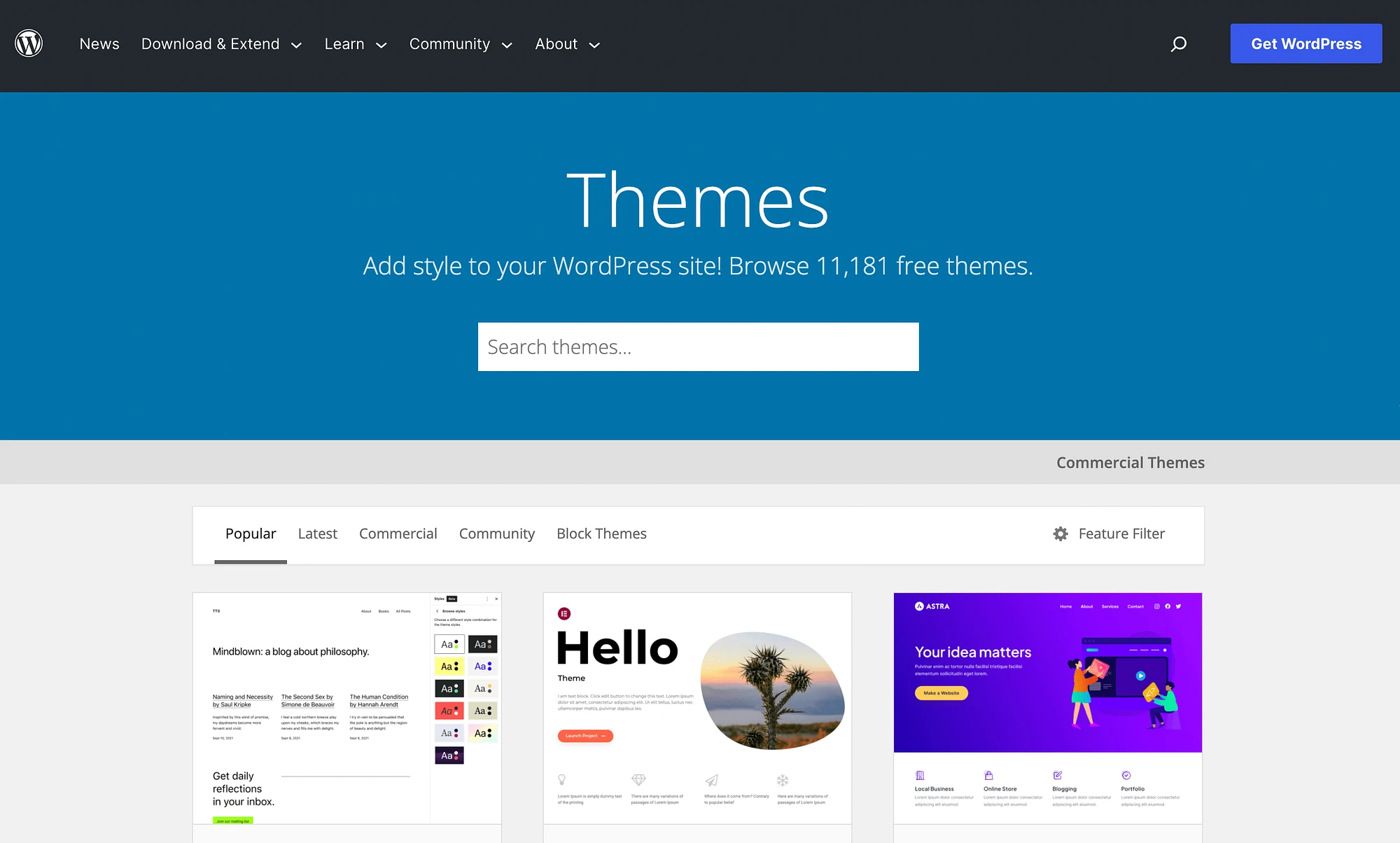Switch to the Commercial themes tab
This screenshot has height=843, width=1400.
coord(398,533)
